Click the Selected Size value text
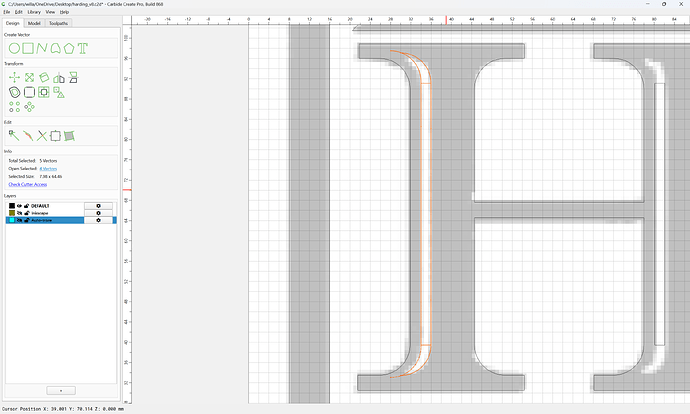 (x=51, y=176)
